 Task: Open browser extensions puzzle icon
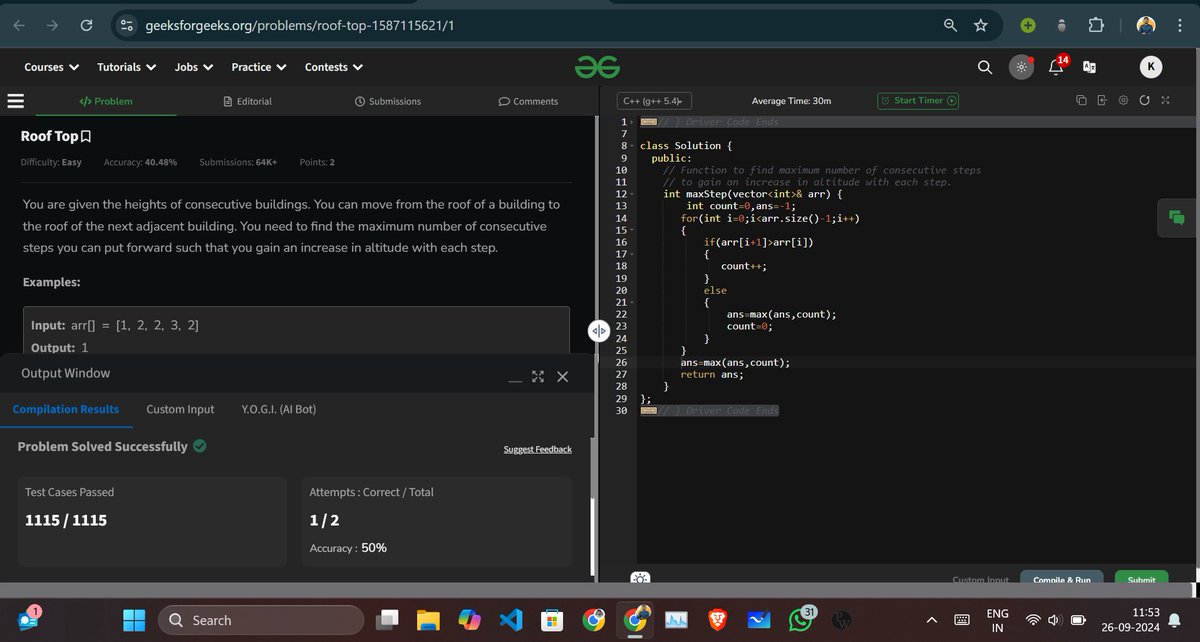pos(1096,26)
